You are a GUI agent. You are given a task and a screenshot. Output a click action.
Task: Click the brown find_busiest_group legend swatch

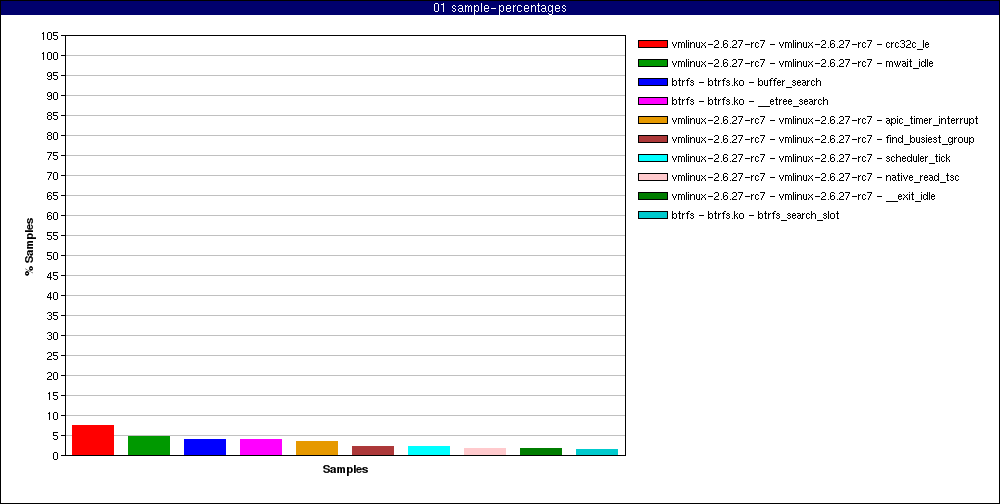point(652,139)
